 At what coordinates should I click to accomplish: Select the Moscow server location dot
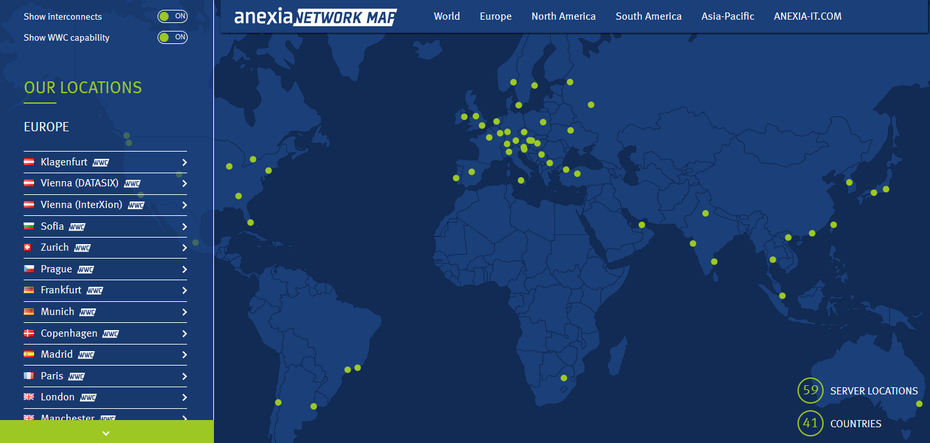(x=591, y=104)
